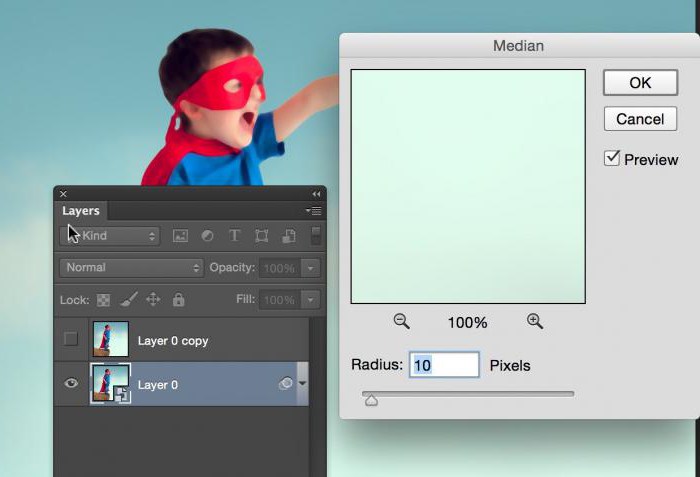Filter for shape layers
Image resolution: width=700 pixels, height=477 pixels.
(262, 236)
